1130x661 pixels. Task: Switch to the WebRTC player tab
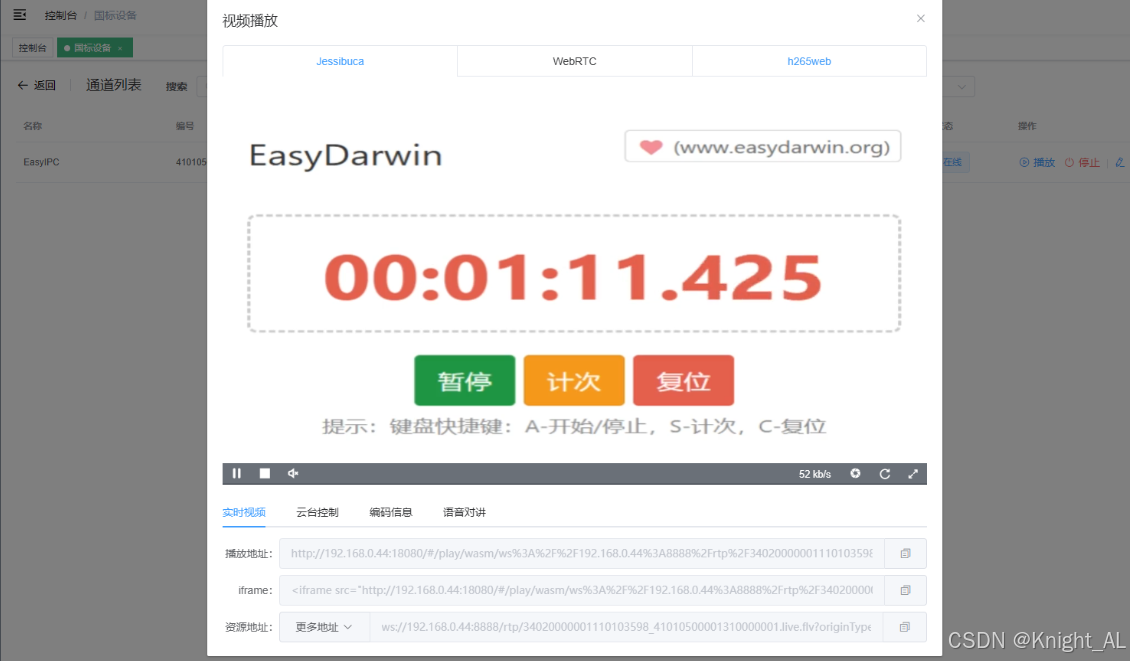tap(574, 61)
